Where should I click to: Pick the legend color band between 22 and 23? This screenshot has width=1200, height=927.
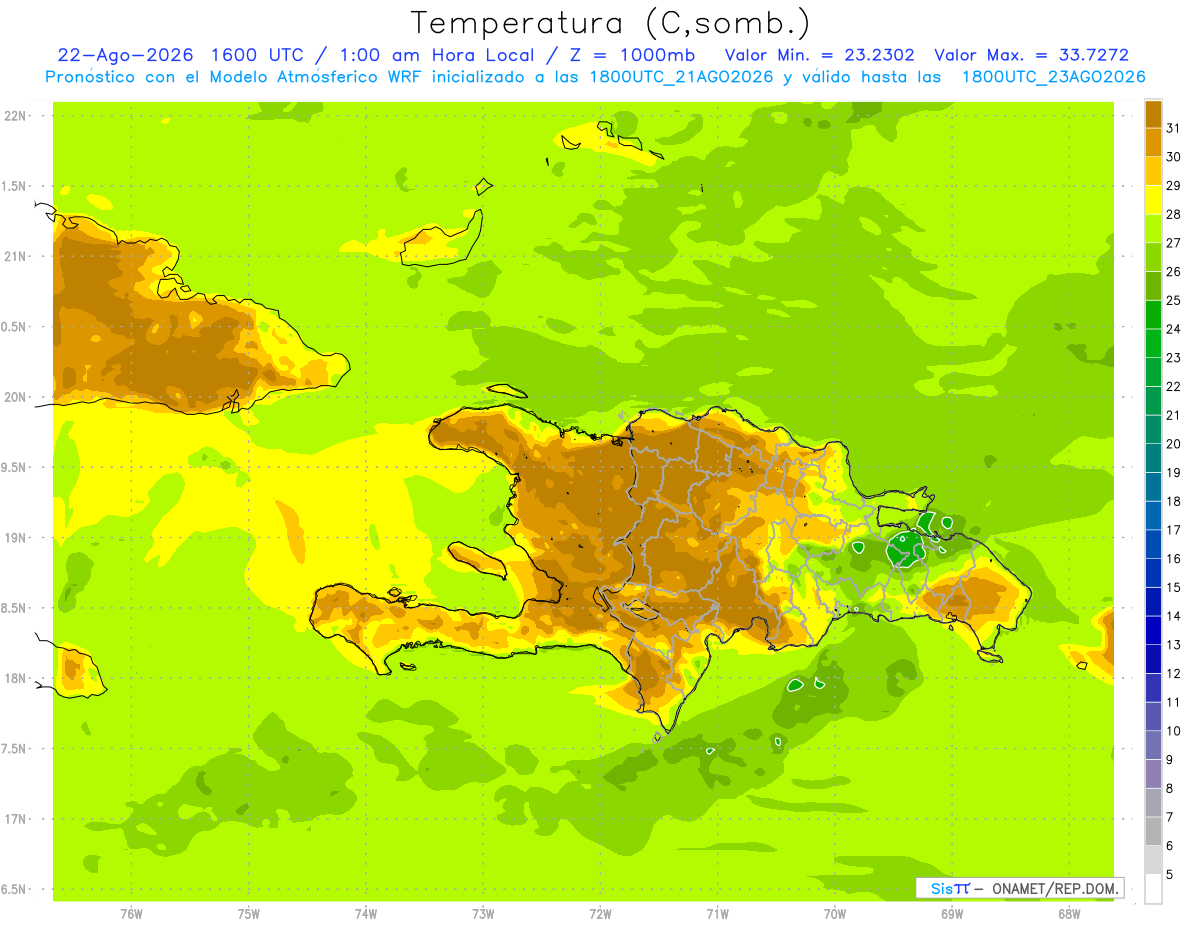[1153, 372]
